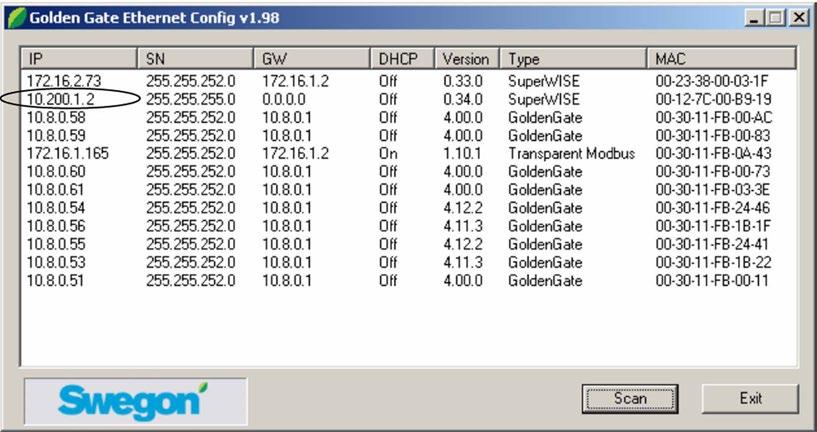Select the device at IP 10.8.0.51
Image resolution: width=817 pixels, height=432 pixels.
[409, 281]
